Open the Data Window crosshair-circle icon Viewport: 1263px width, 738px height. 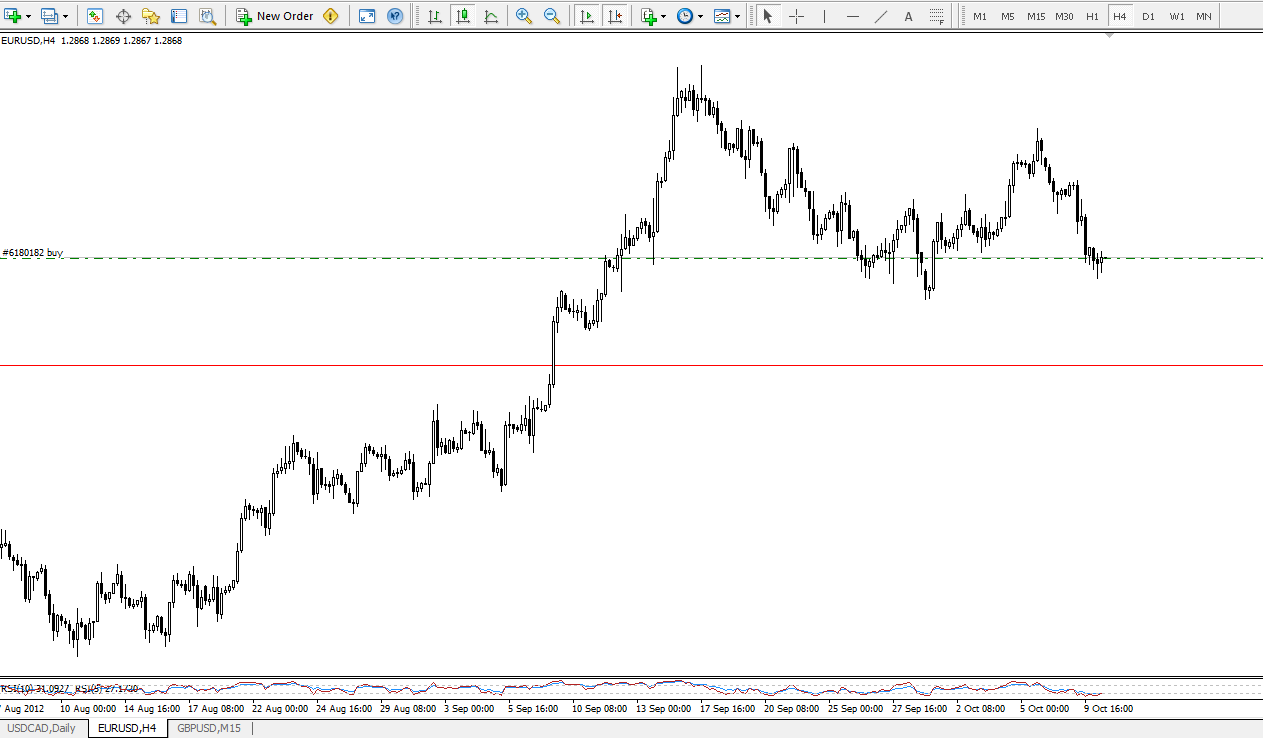(x=123, y=16)
